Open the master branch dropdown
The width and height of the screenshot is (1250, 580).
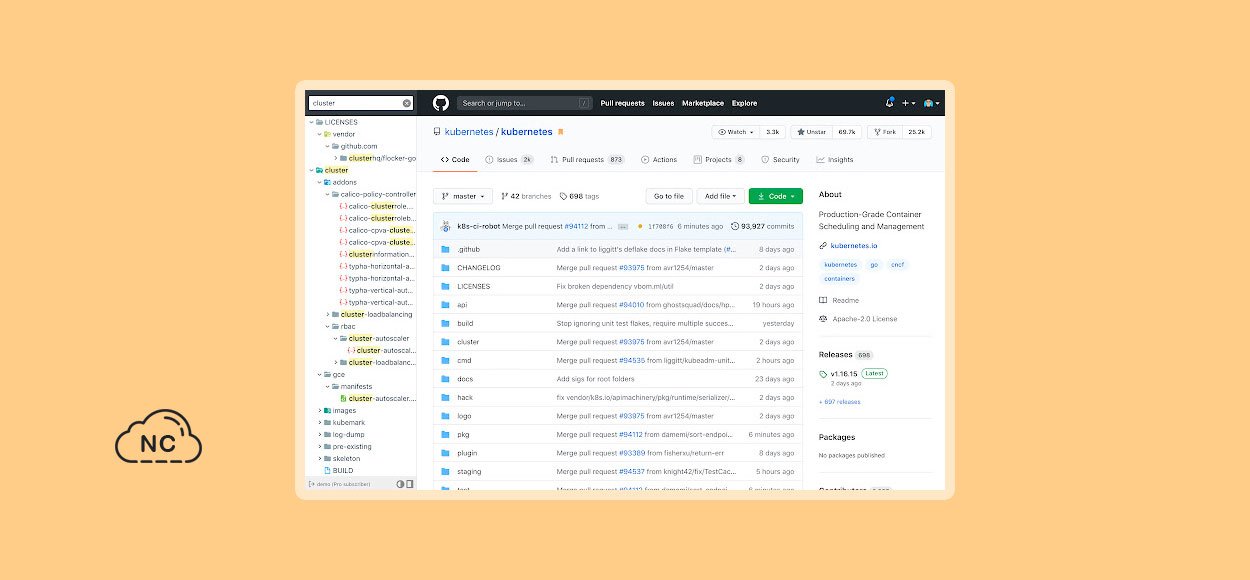coord(463,196)
